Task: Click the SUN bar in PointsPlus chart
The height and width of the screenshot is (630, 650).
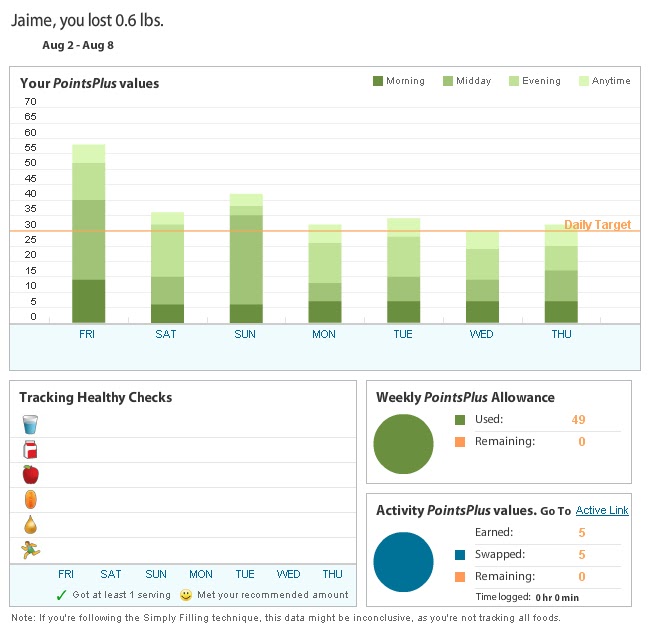Action: [x=246, y=258]
